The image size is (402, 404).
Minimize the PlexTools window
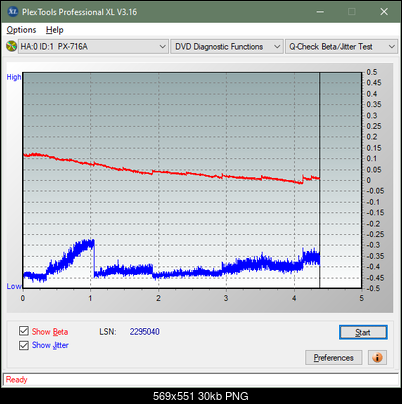[x=320, y=12]
